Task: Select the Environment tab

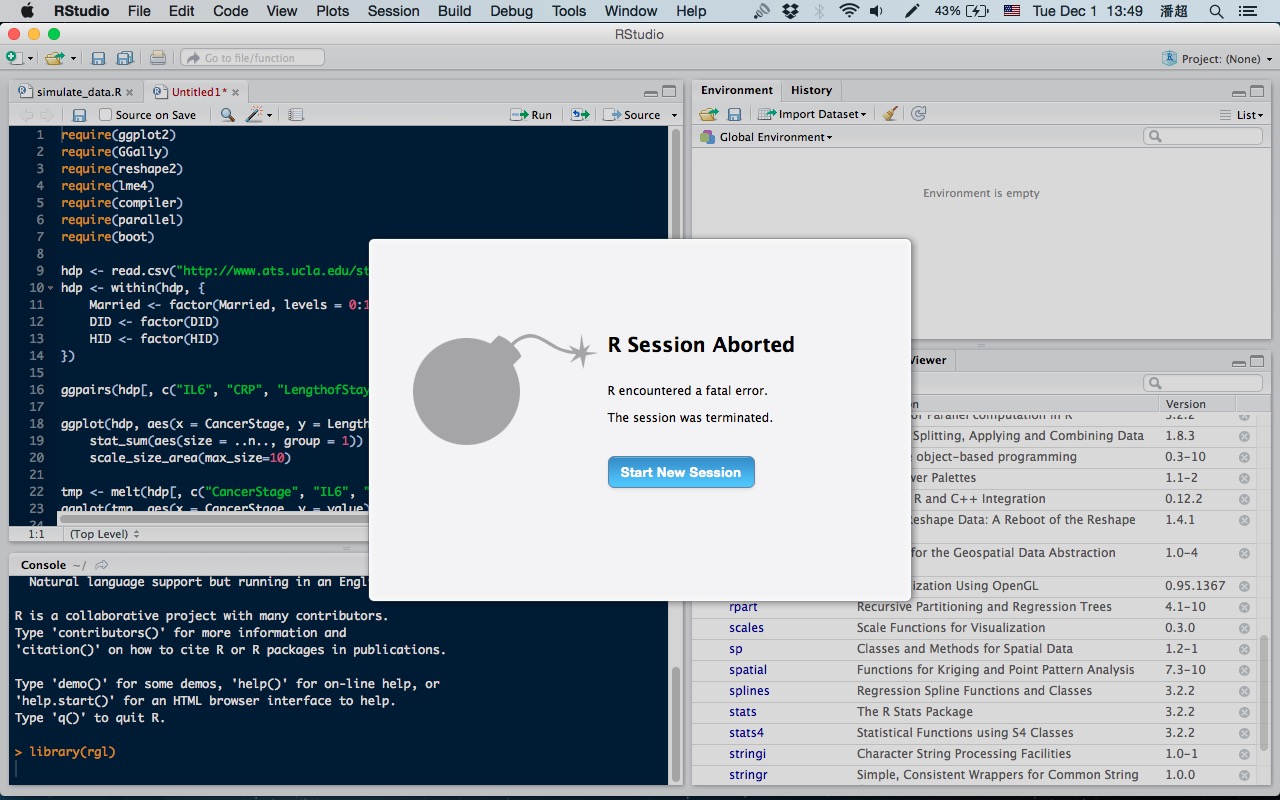Action: pyautogui.click(x=737, y=90)
